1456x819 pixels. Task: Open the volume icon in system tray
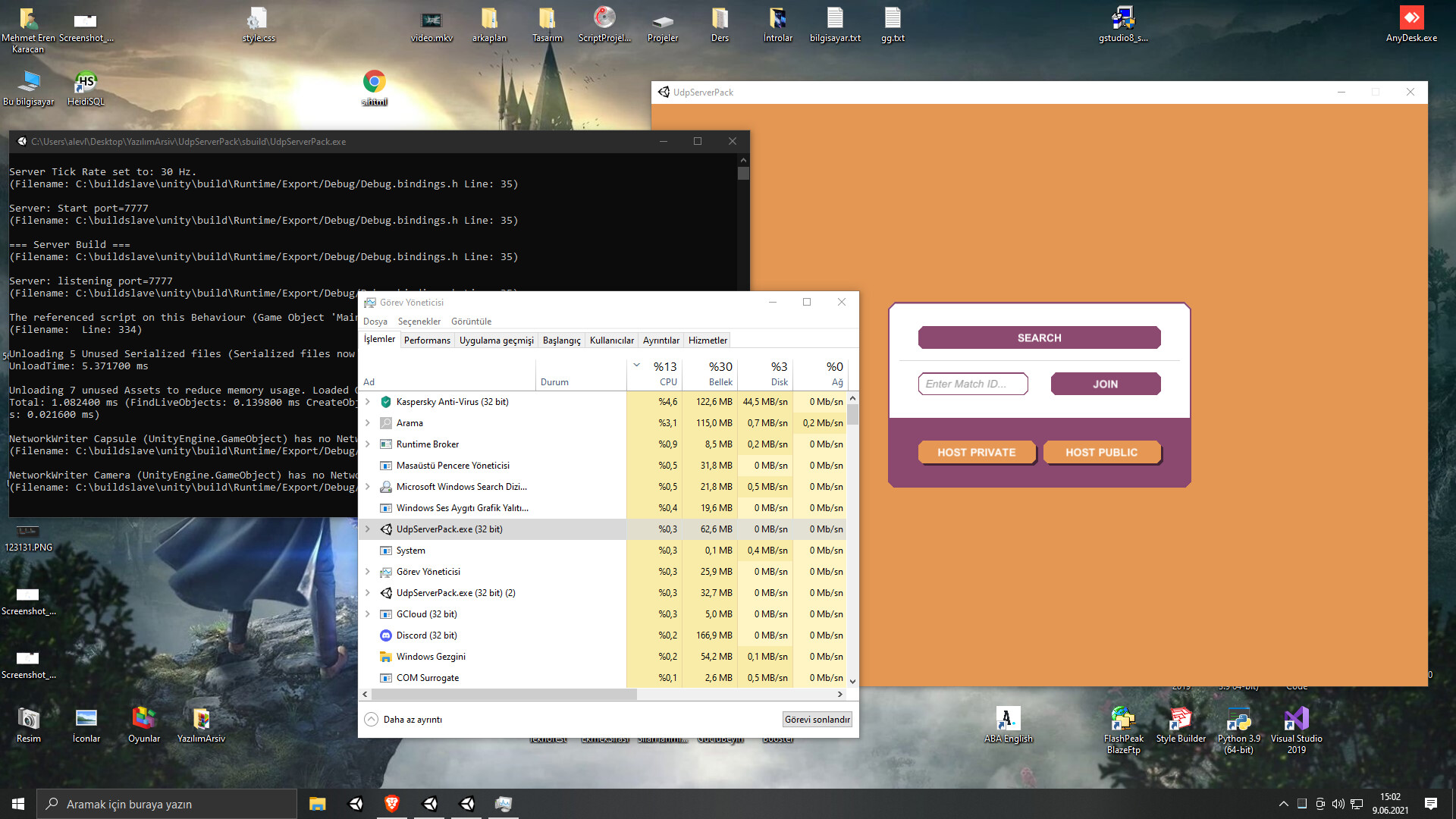pos(1338,804)
